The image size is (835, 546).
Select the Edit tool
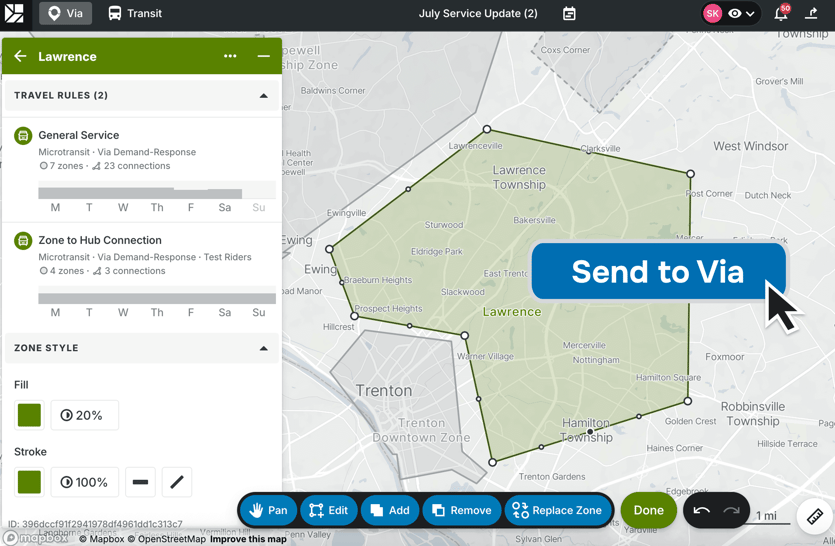point(329,510)
